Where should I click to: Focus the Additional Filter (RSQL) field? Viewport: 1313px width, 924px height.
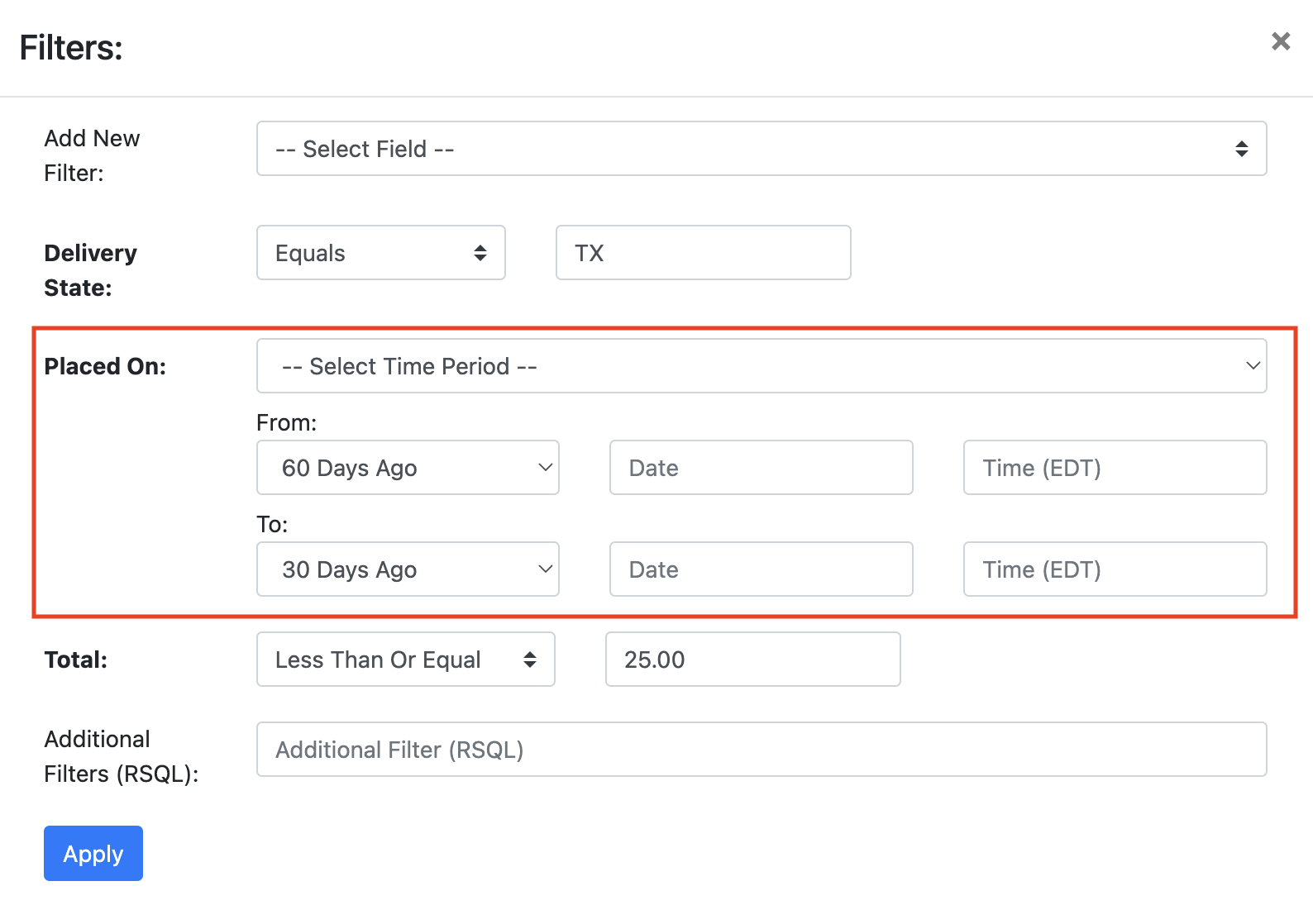click(762, 750)
